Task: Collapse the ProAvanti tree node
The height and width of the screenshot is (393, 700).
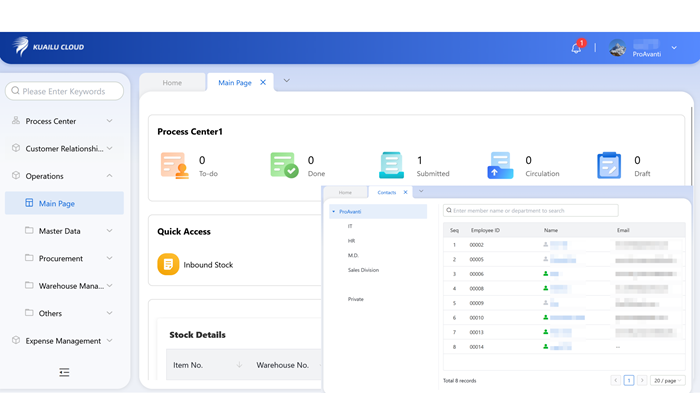Action: [x=333, y=212]
